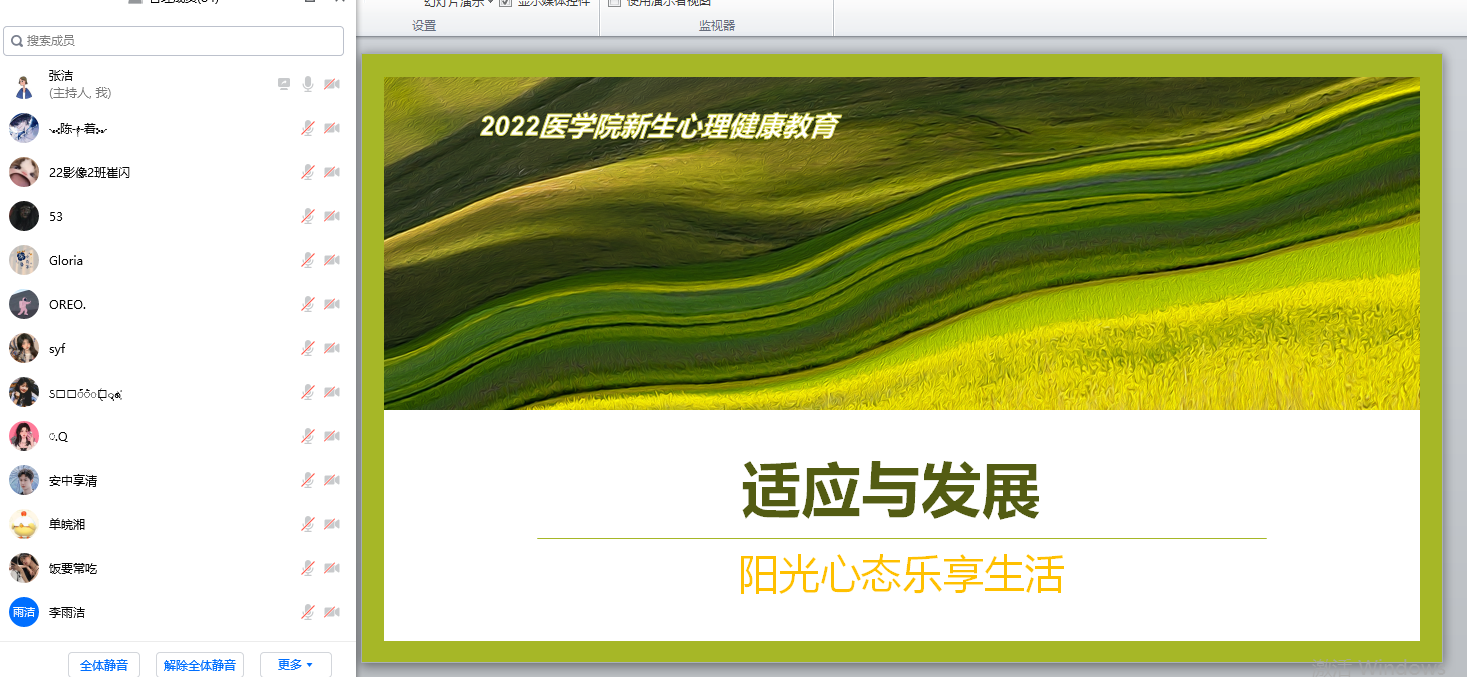Click 张洁's screen sharing icon
This screenshot has height=677, width=1467.
pyautogui.click(x=284, y=84)
